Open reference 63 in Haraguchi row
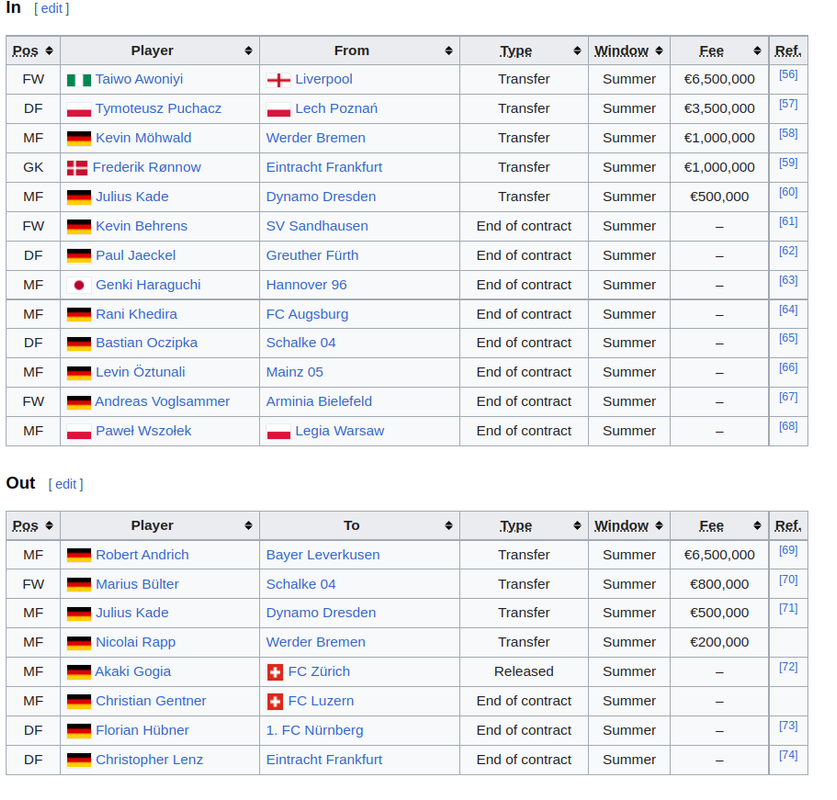 [x=788, y=280]
